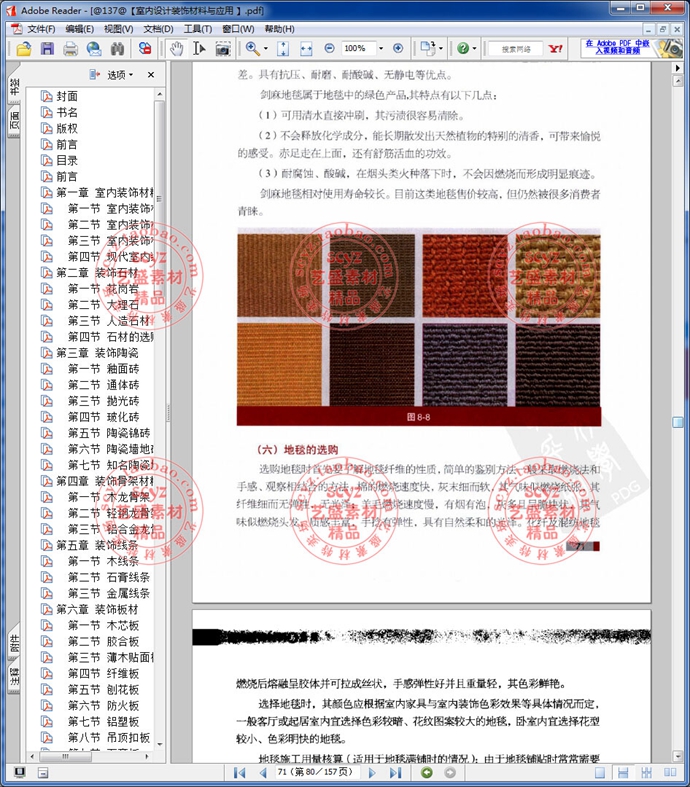690x787 pixels.
Task: Click the 搜索网络 web search field
Action: pyautogui.click(x=516, y=49)
